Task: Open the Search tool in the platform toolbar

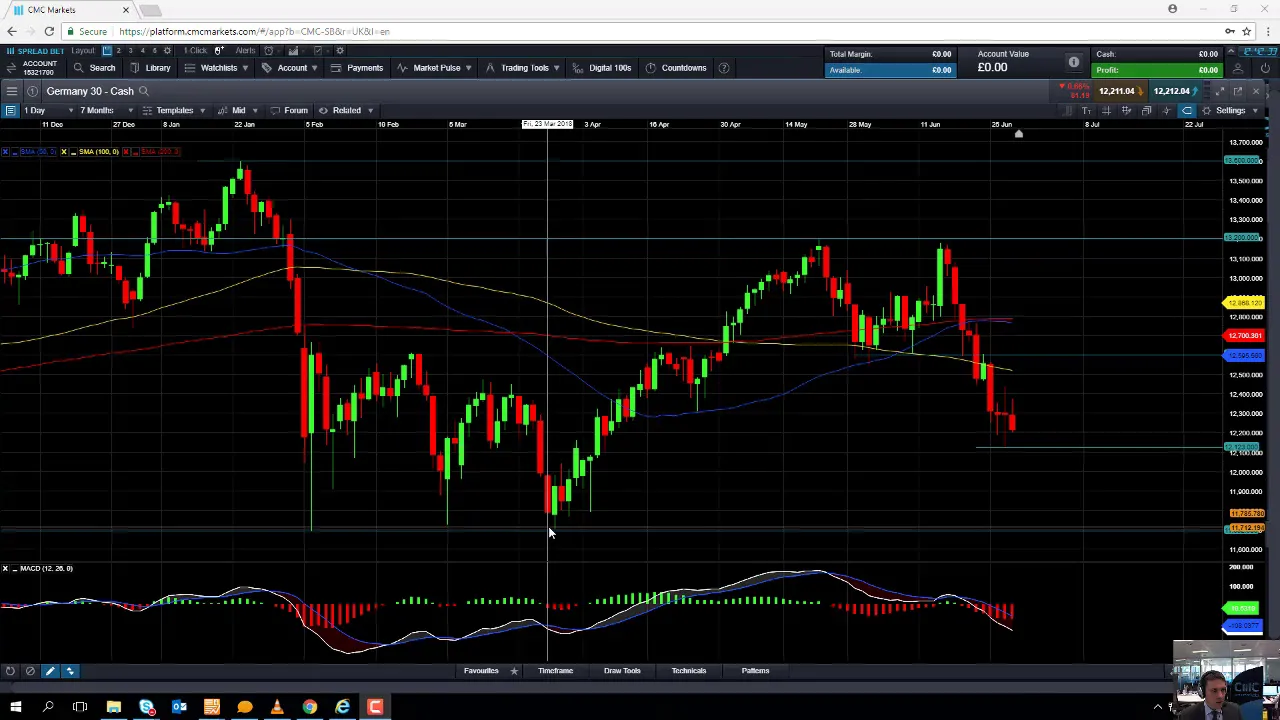Action: 94,68
